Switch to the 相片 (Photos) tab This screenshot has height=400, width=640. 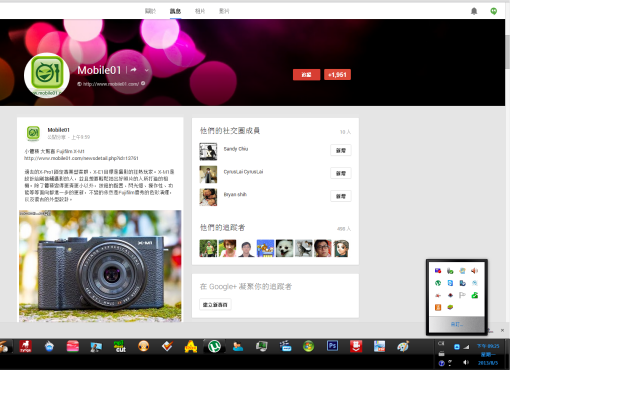coord(200,11)
